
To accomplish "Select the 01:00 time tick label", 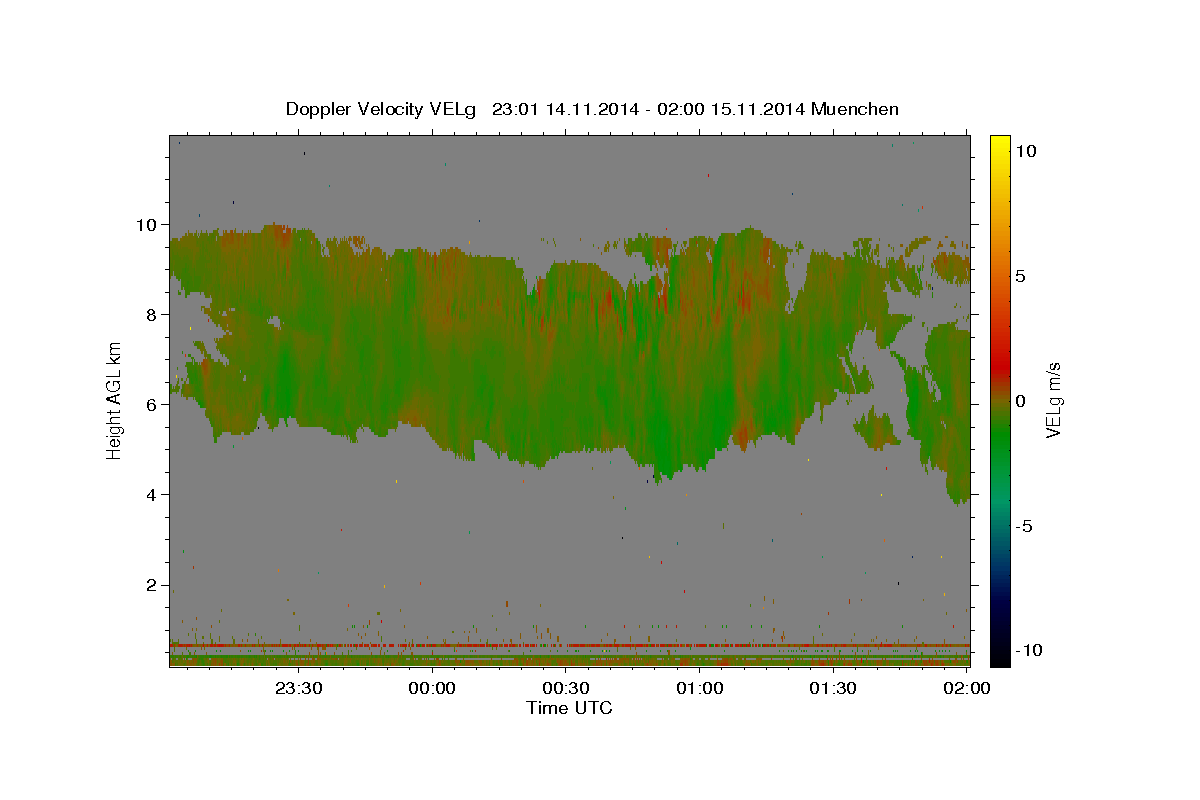I will click(x=699, y=688).
